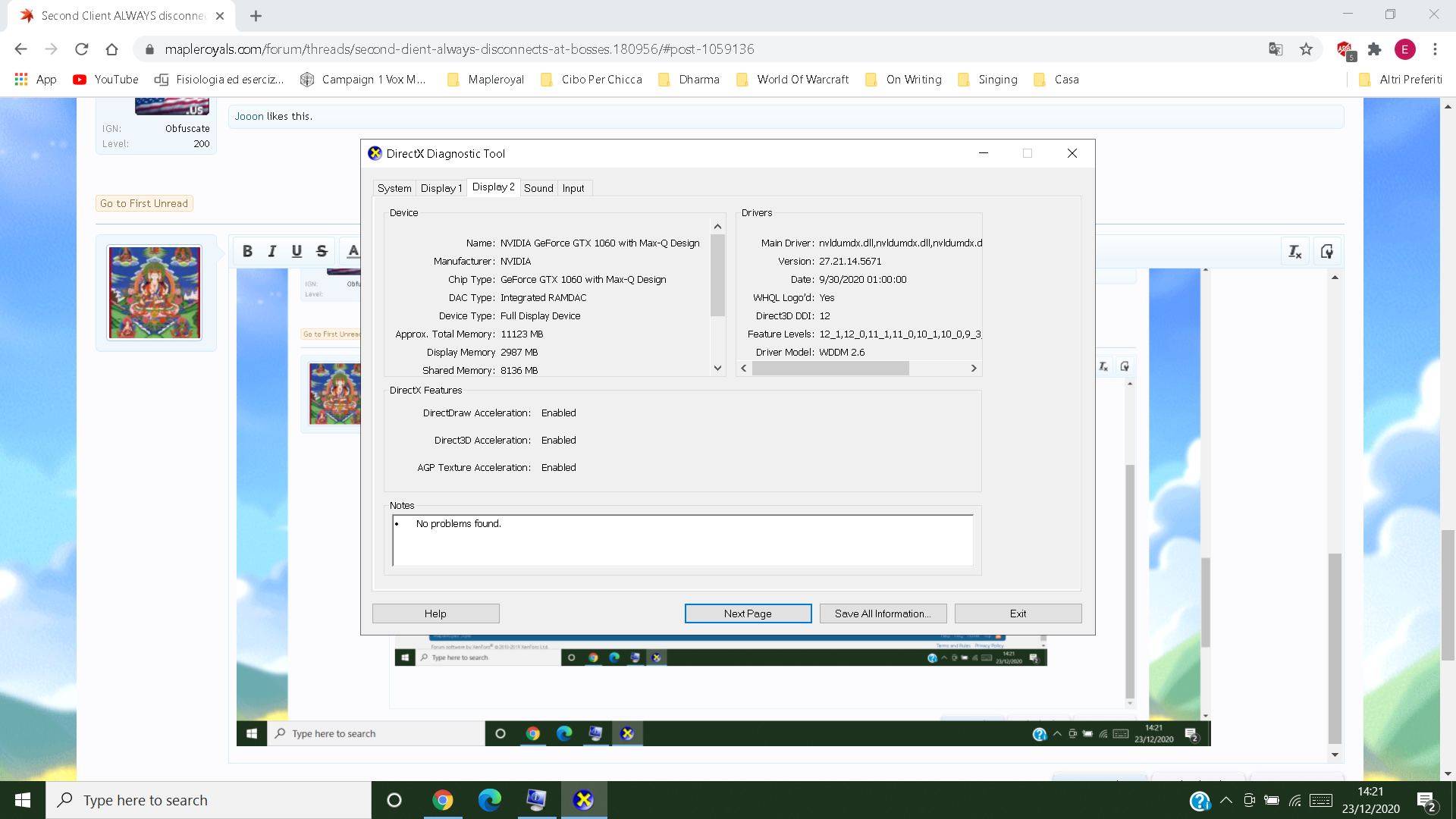Open the Casa bookmarks folder
This screenshot has height=819, width=1456.
[1056, 80]
